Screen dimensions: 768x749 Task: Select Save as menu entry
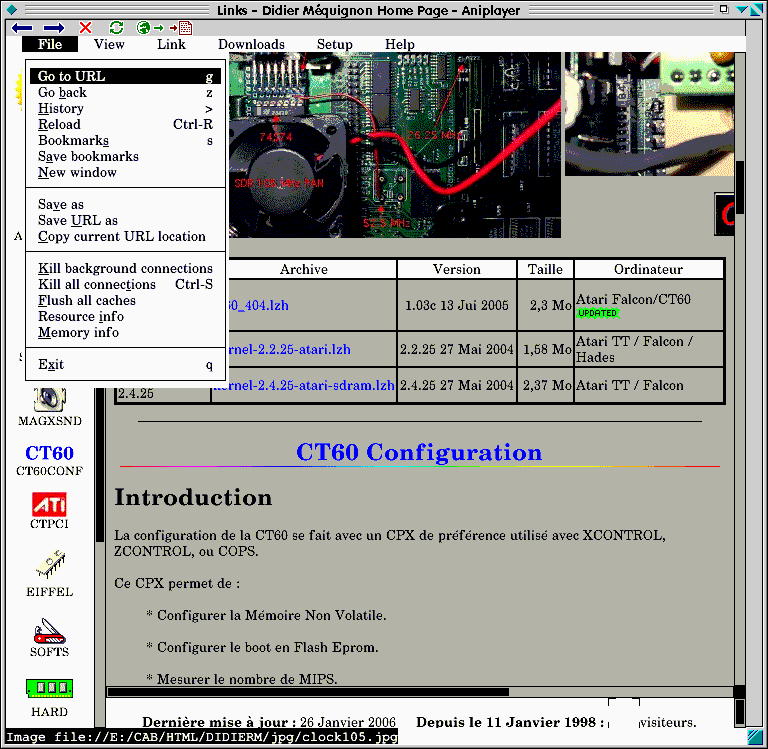[125, 204]
